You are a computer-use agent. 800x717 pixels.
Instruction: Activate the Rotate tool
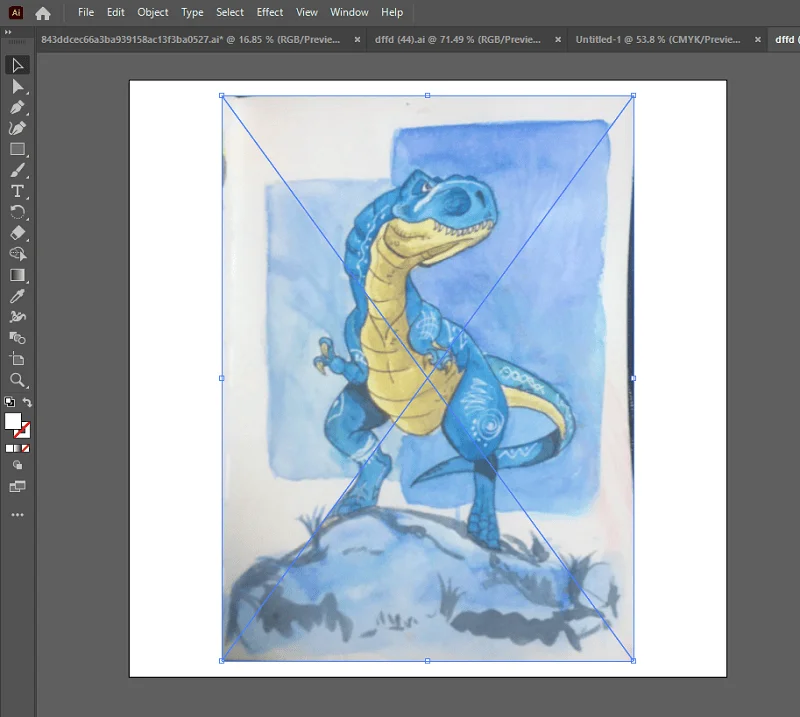17,212
